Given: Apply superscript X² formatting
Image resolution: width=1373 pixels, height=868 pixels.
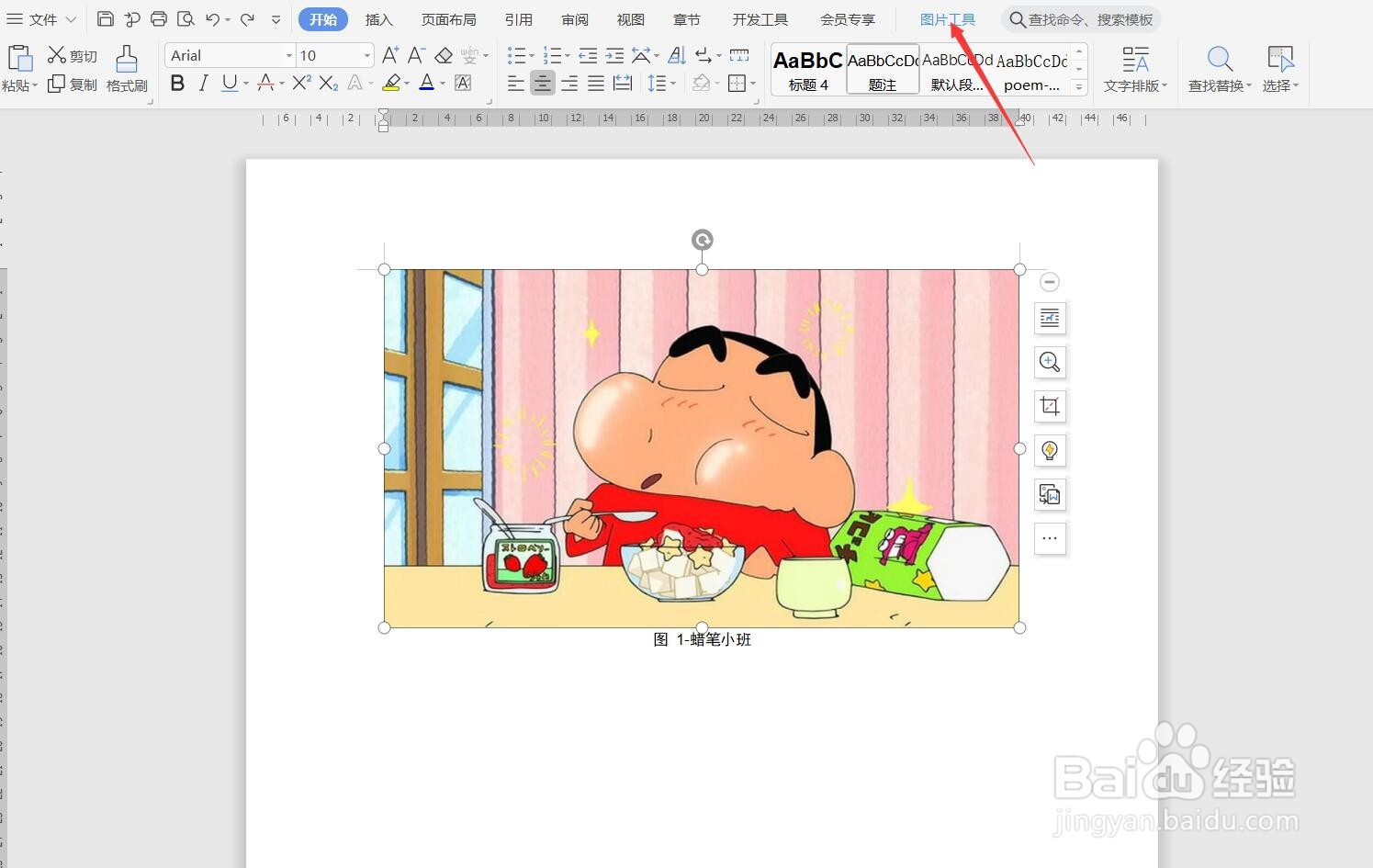Looking at the screenshot, I should [301, 84].
